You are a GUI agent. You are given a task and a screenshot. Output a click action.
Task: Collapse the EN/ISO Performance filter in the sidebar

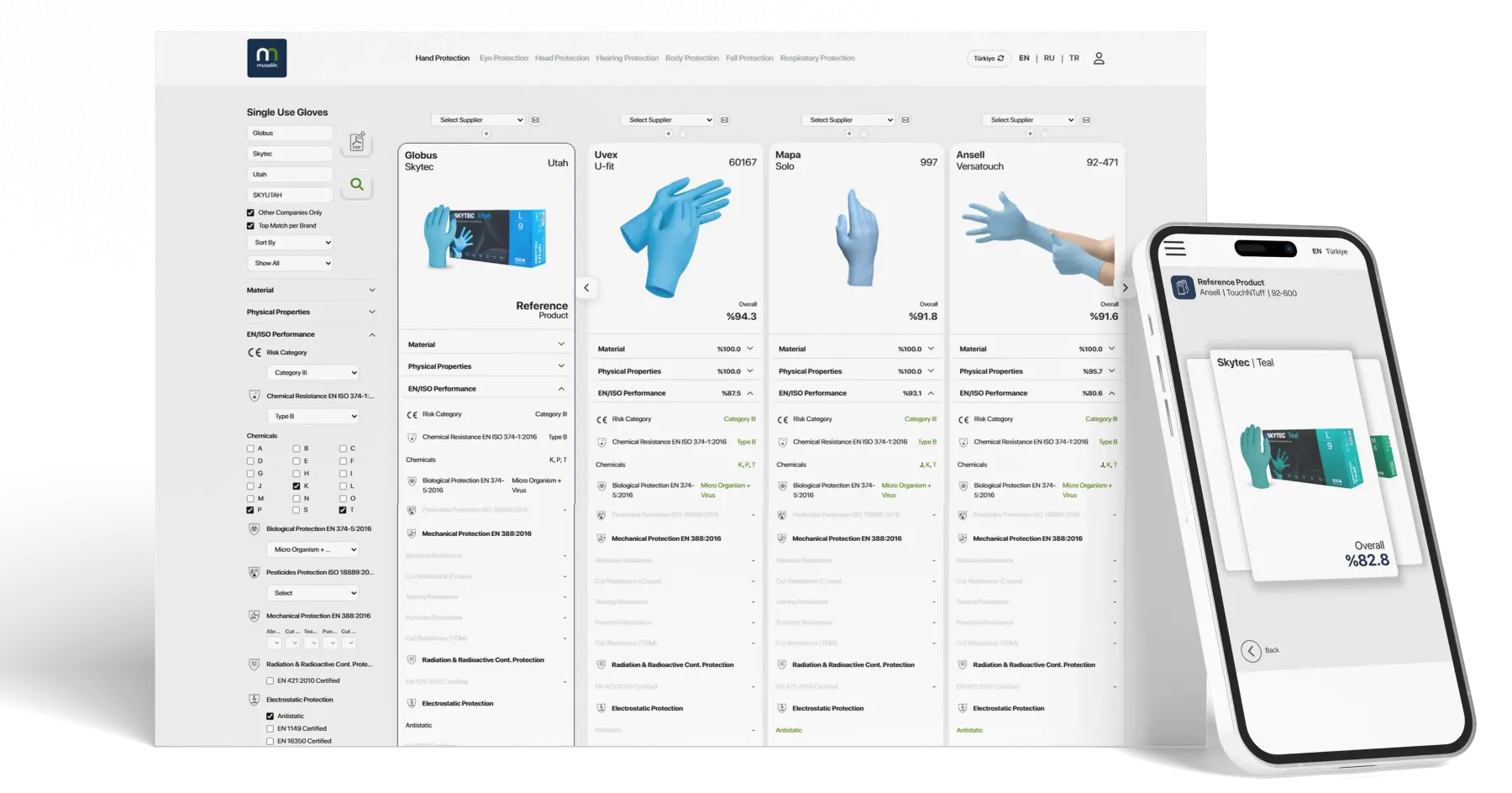point(311,334)
